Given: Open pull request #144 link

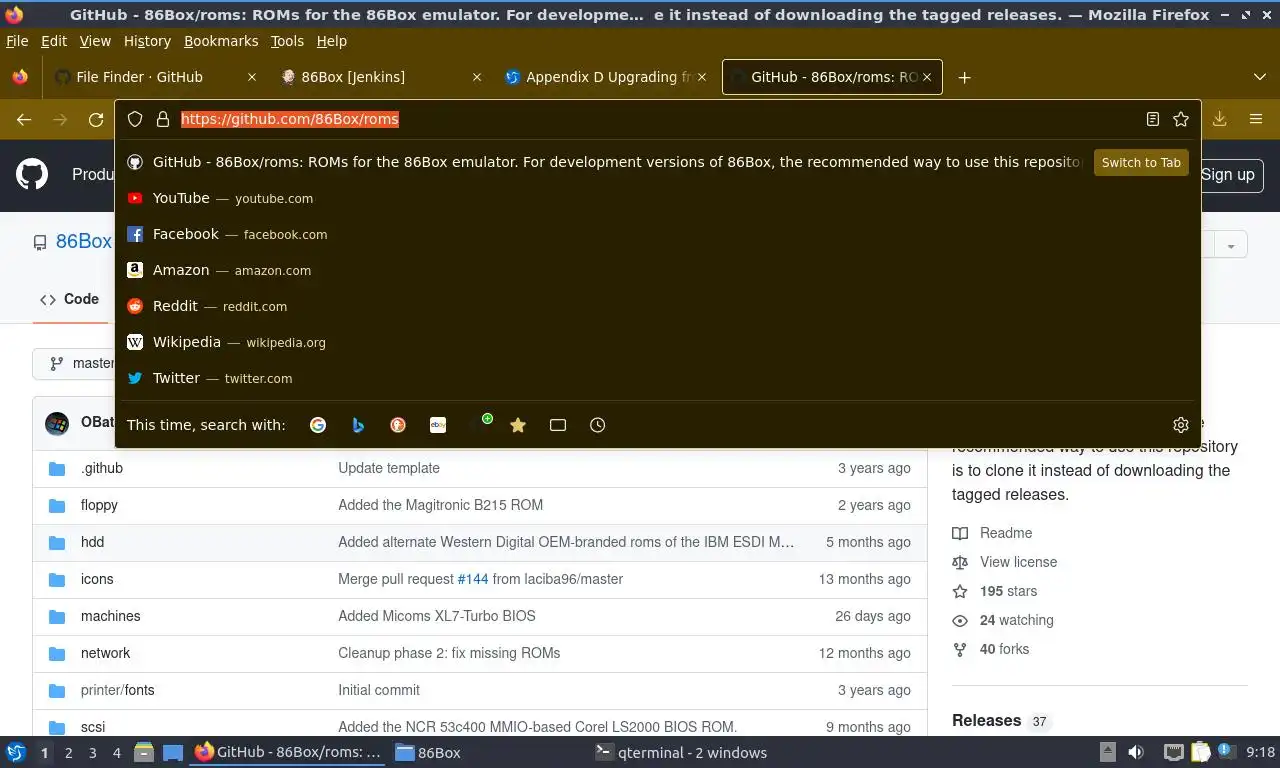Looking at the screenshot, I should (x=473, y=579).
